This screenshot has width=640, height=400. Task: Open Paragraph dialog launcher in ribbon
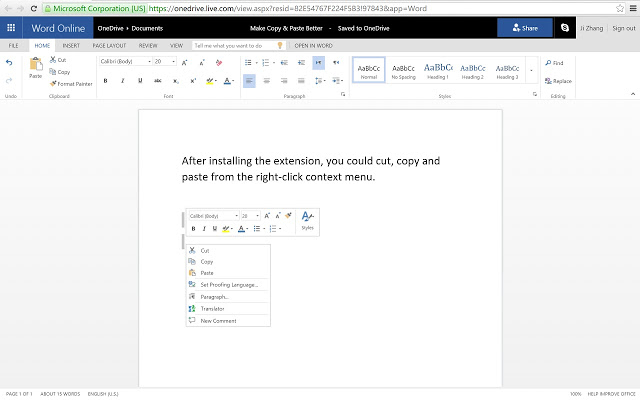tap(343, 94)
